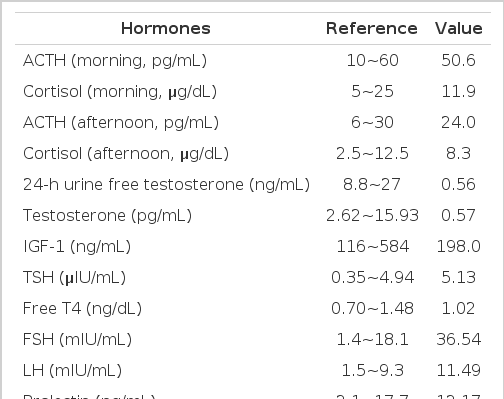This screenshot has width=504, height=399.
Task: Select the TSH (µIU/mL) row label
Action: (x=74, y=278)
